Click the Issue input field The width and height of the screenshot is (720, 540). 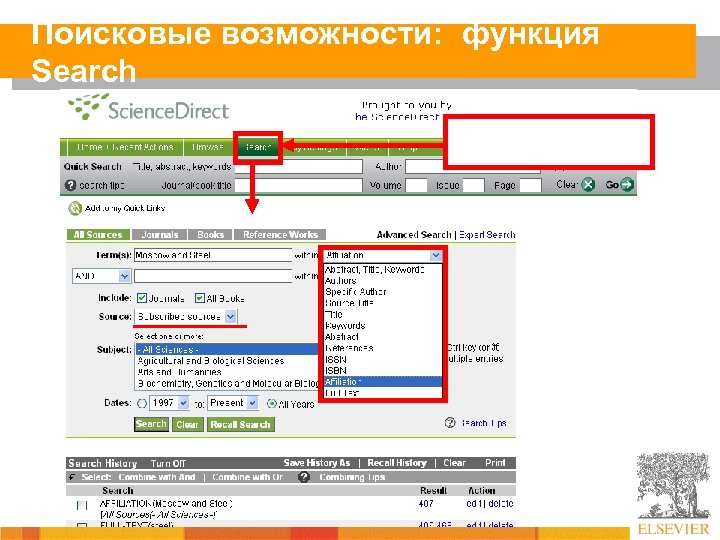click(473, 186)
